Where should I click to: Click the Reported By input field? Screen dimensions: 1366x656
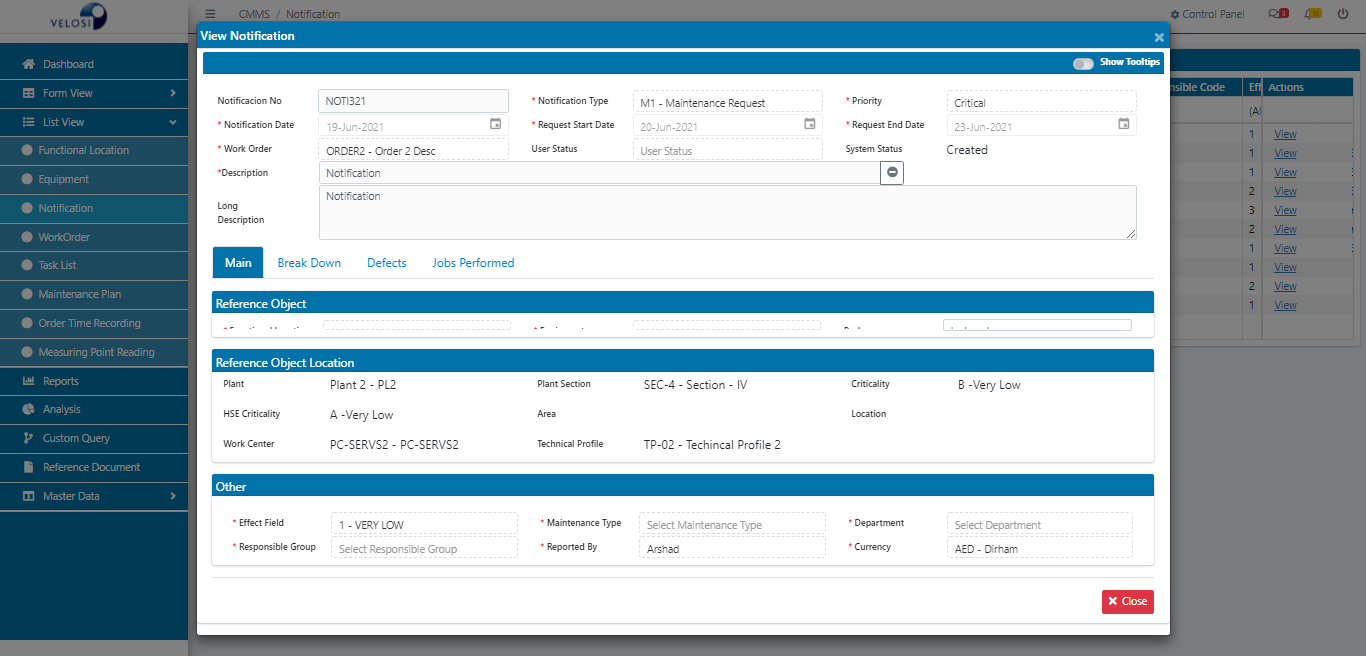(x=732, y=547)
